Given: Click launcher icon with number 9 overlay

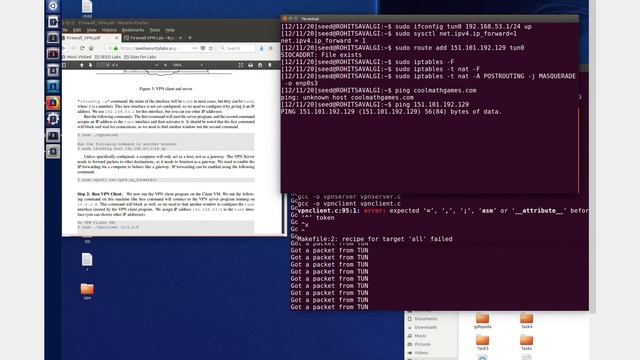Looking at the screenshot, I should pos(53,151).
